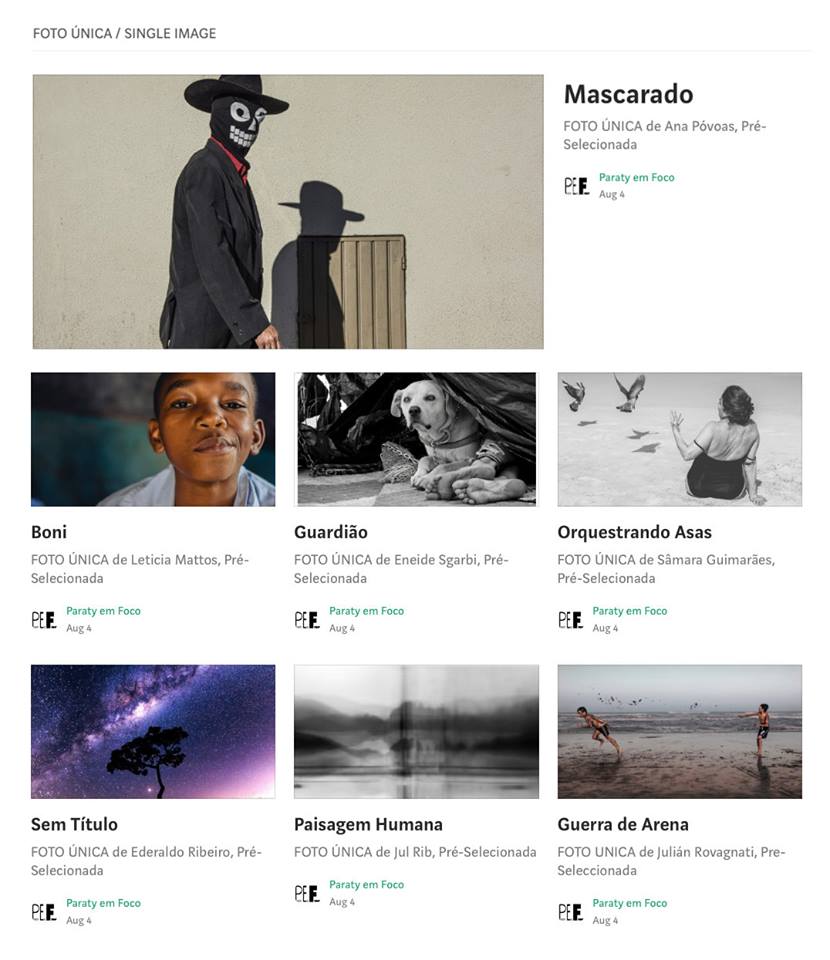Click the PEF logo under Orquestrando Asas
This screenshot has width=830, height=960.
(570, 619)
